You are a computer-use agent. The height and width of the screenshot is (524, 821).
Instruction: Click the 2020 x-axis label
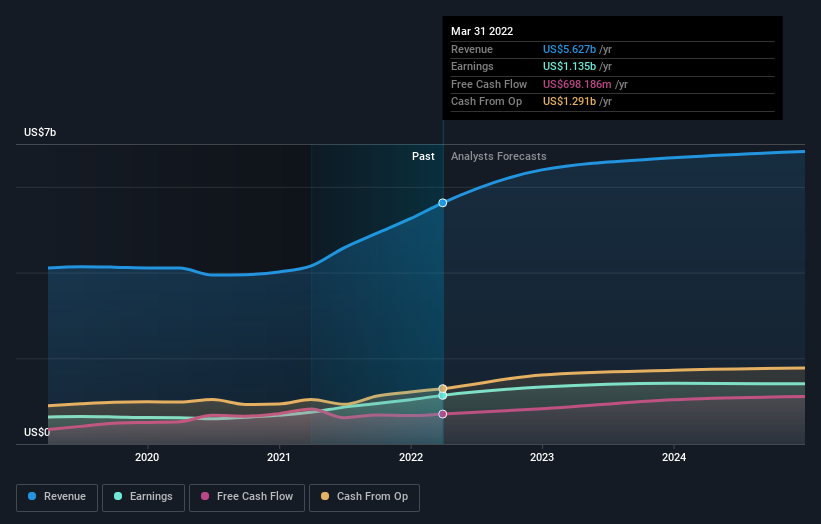[147, 457]
